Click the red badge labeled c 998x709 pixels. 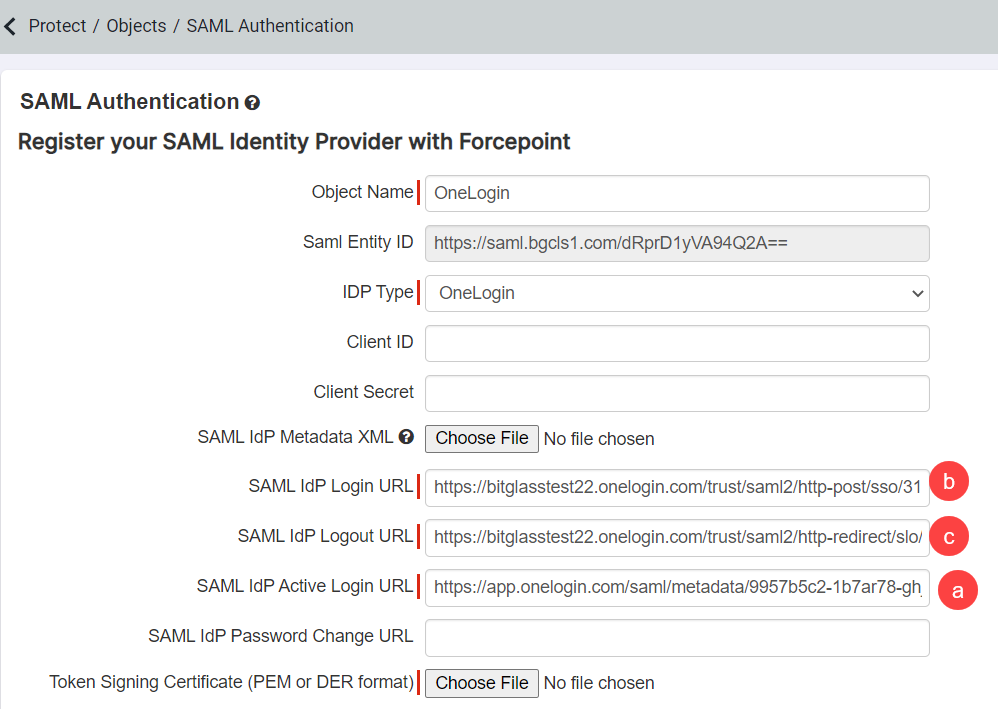(x=948, y=536)
